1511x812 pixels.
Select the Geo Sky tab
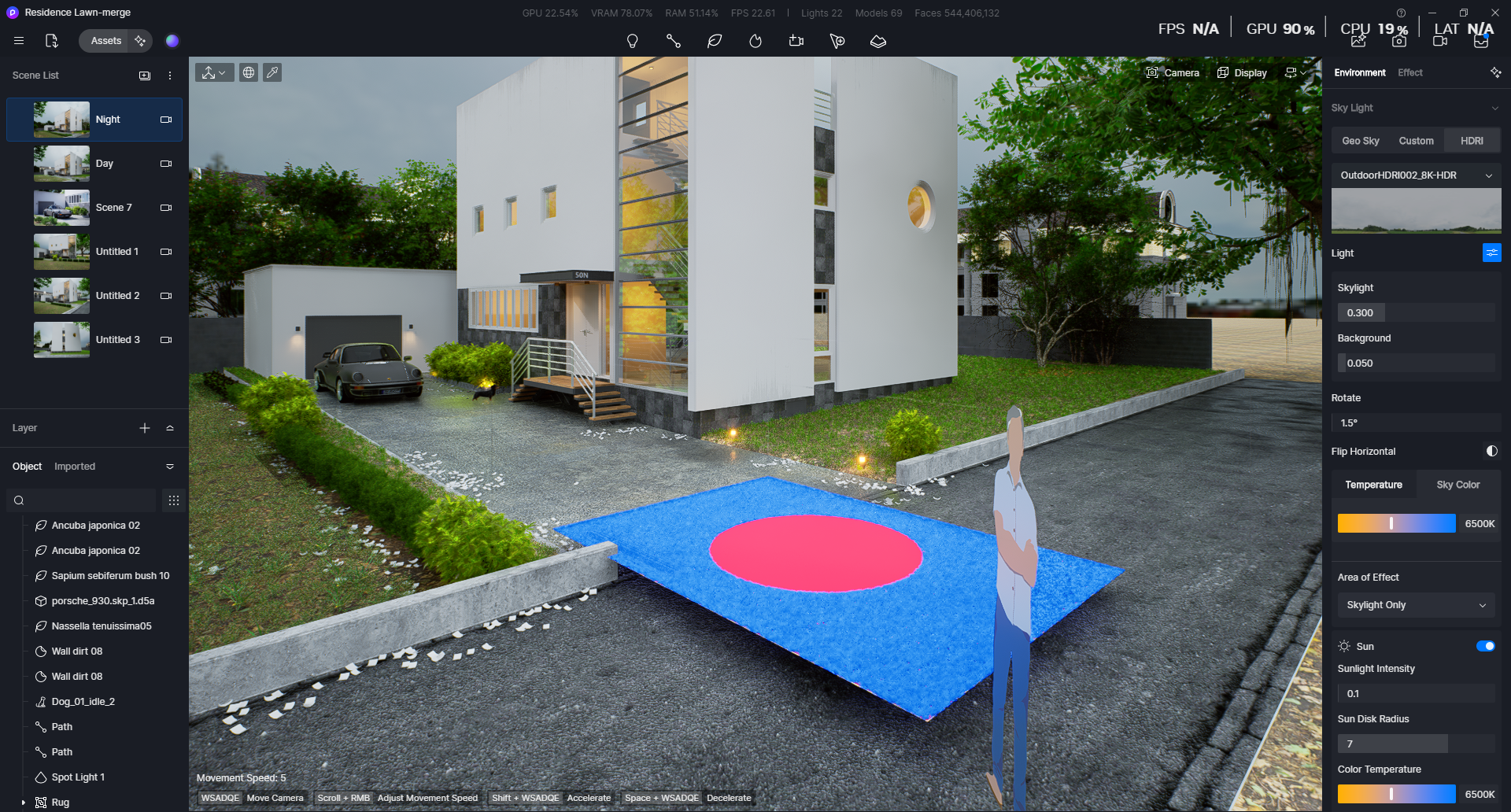[1361, 141]
